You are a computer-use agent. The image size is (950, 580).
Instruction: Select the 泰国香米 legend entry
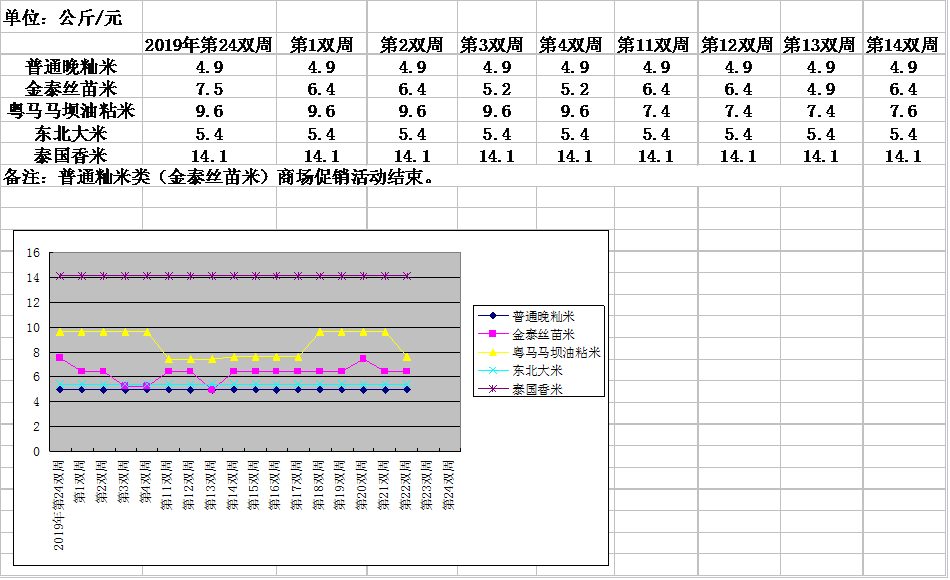[536, 389]
